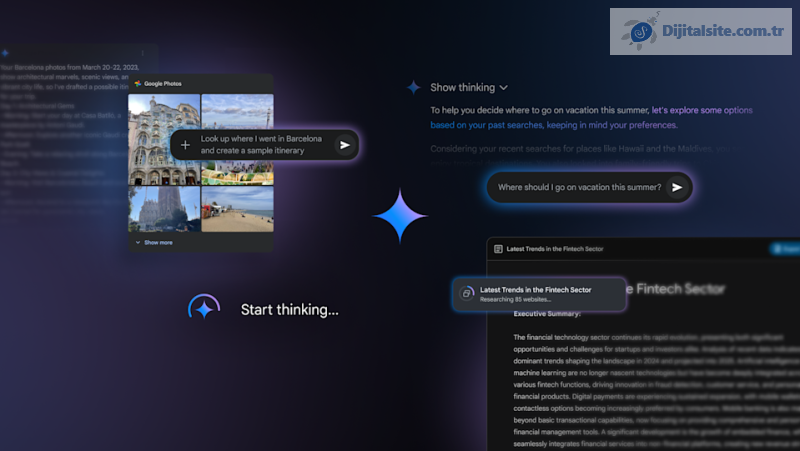
Task: Open the three-dot menu on Barcelona response
Action: (x=141, y=52)
